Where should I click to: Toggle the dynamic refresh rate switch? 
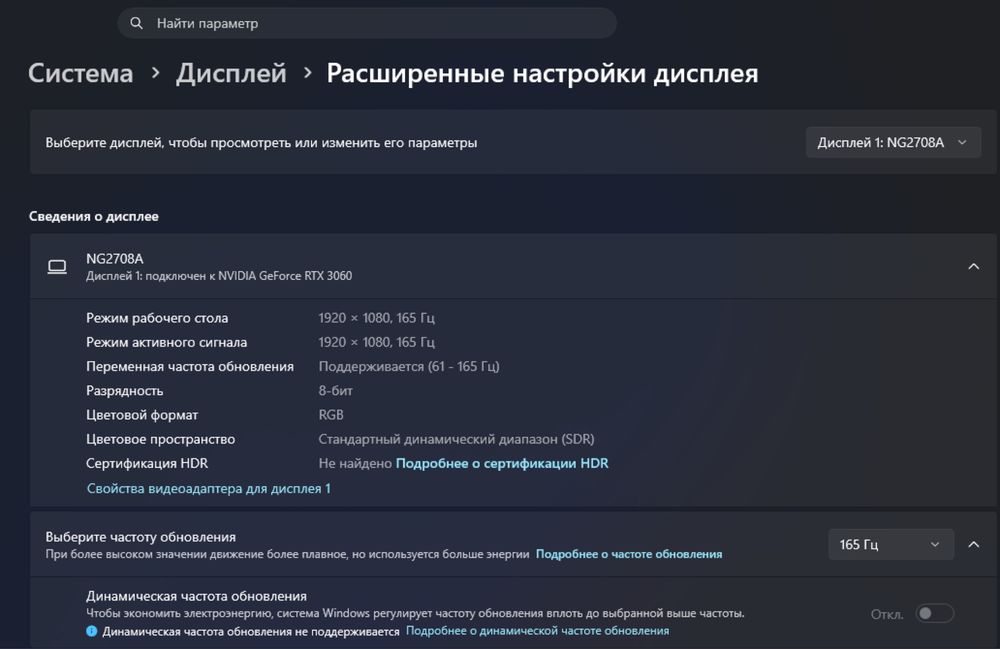[x=934, y=613]
